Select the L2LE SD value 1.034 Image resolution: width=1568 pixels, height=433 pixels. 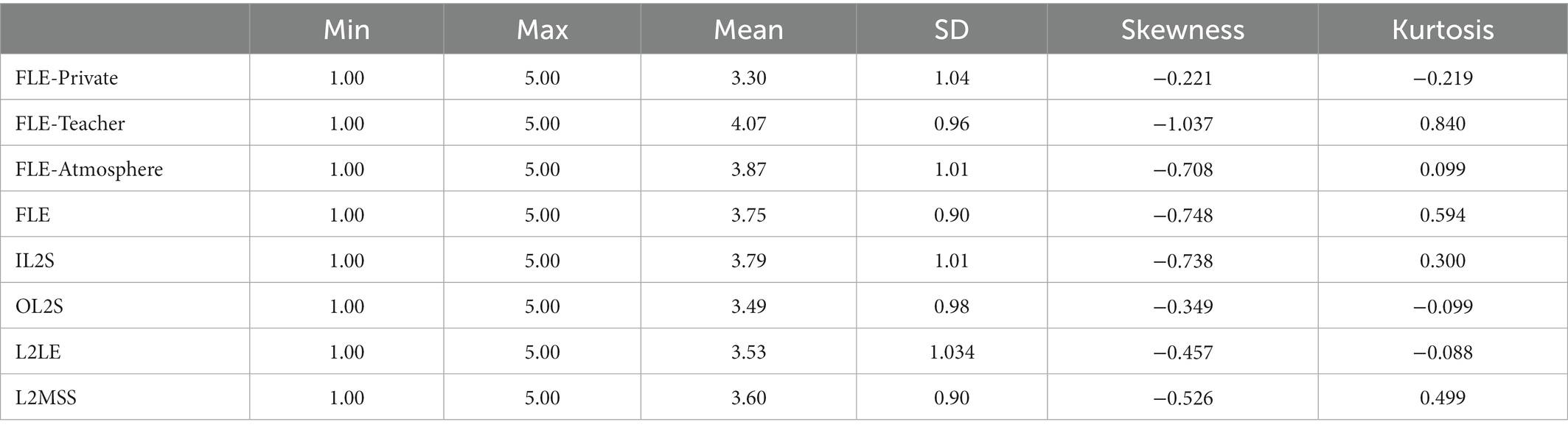(x=952, y=352)
